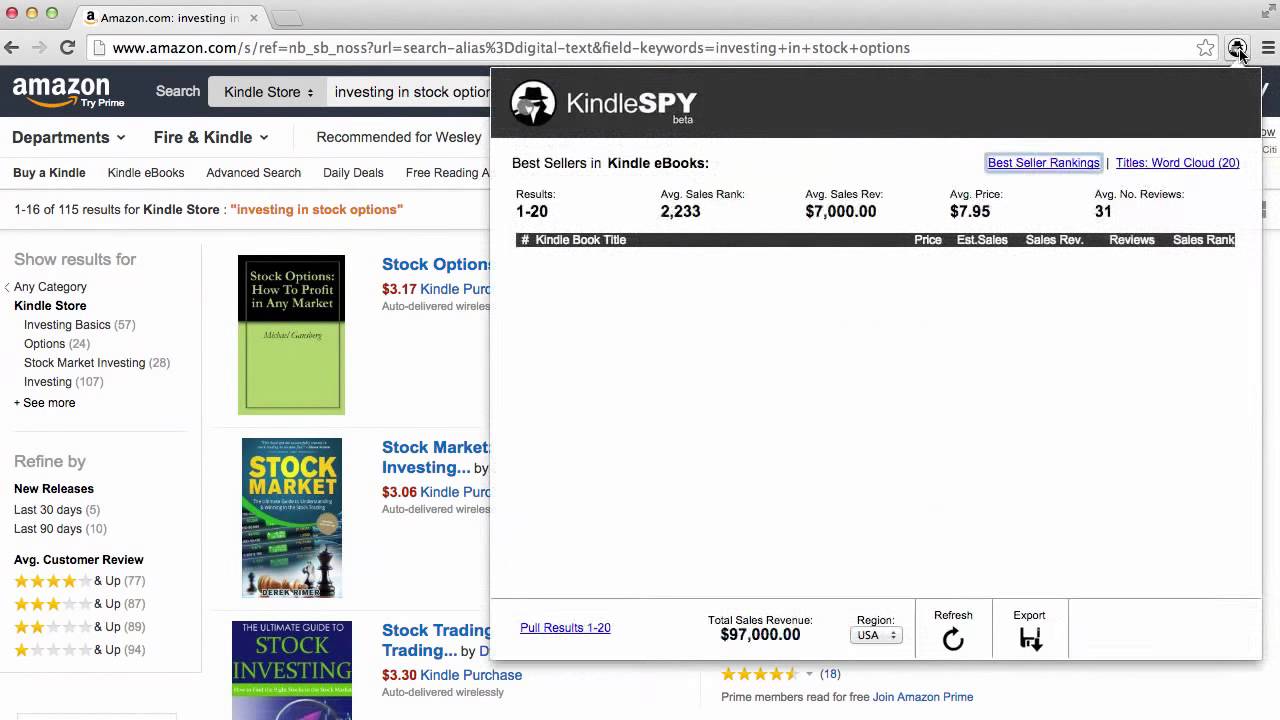1280x720 pixels.
Task: Go back with the browser back arrow
Action: (12, 47)
